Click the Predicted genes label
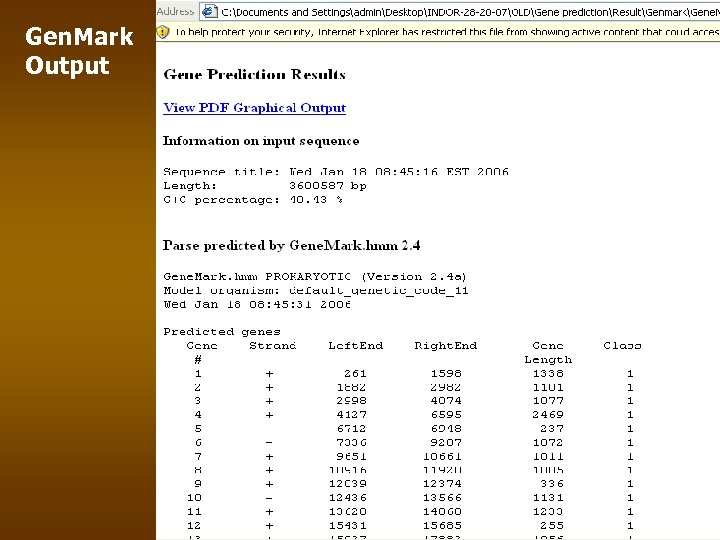Viewport: 720px width, 540px height. 222,332
